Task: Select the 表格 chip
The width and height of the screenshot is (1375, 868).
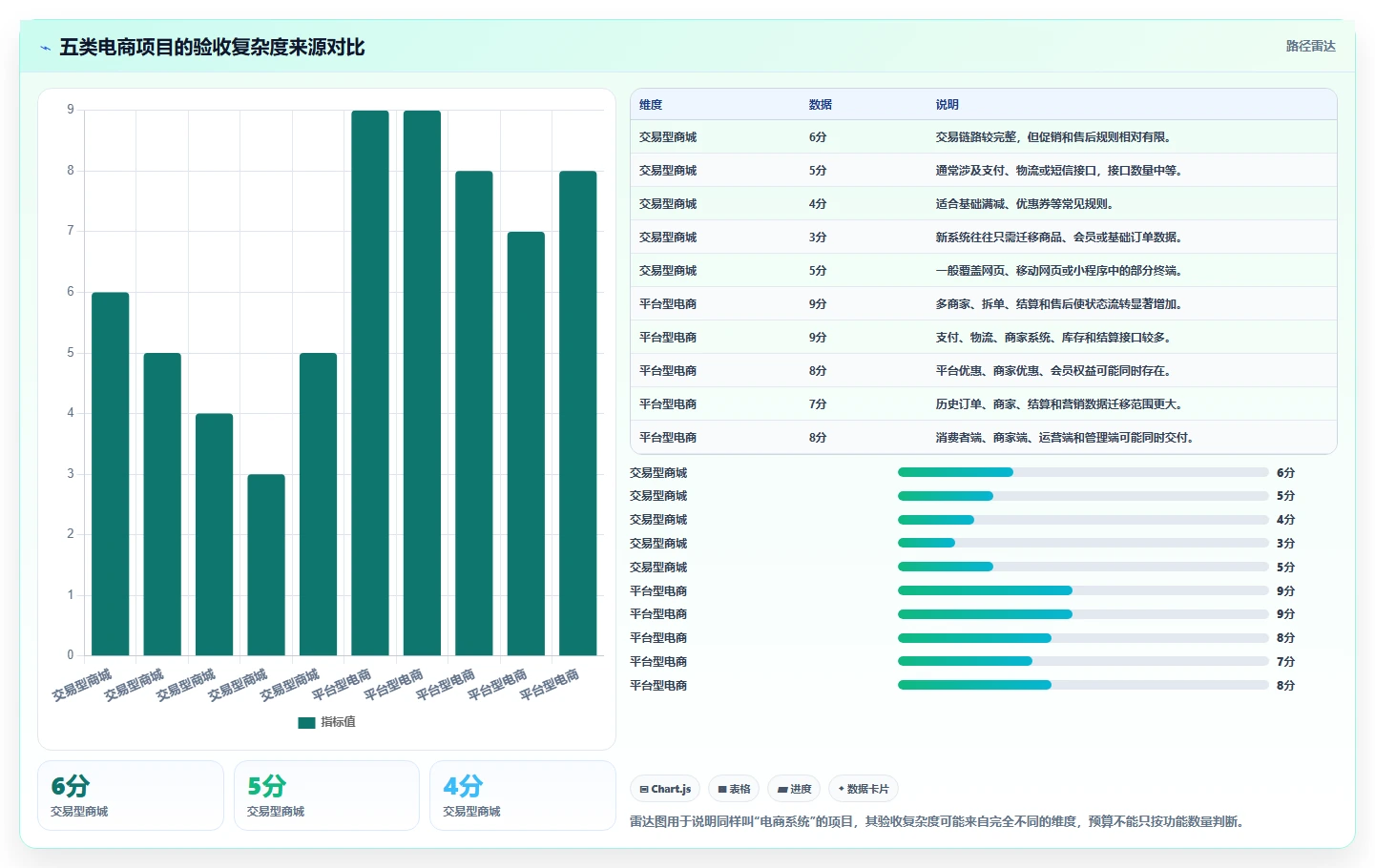Action: pyautogui.click(x=734, y=789)
